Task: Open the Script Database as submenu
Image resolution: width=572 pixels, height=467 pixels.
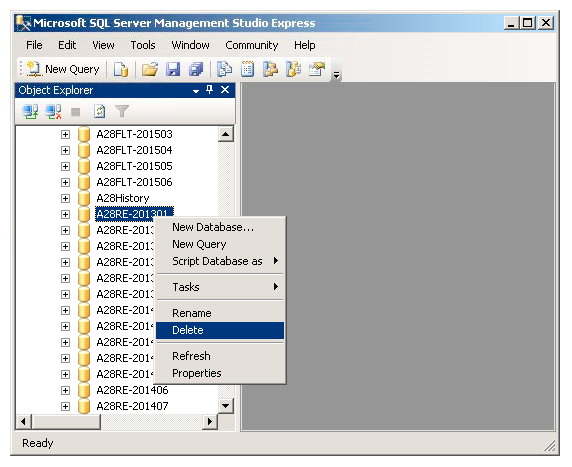Action: pyautogui.click(x=220, y=261)
